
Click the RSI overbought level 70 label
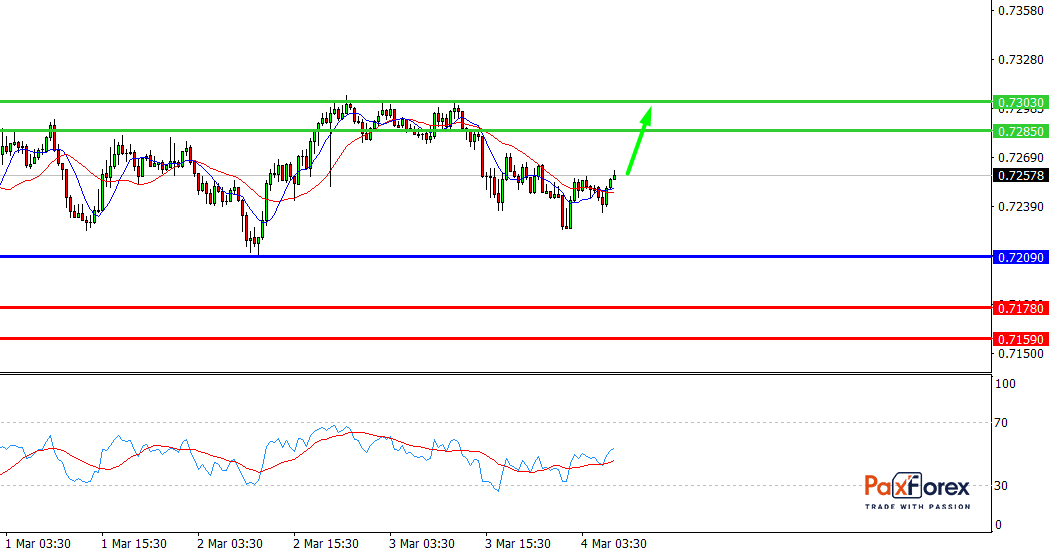pyautogui.click(x=1001, y=423)
